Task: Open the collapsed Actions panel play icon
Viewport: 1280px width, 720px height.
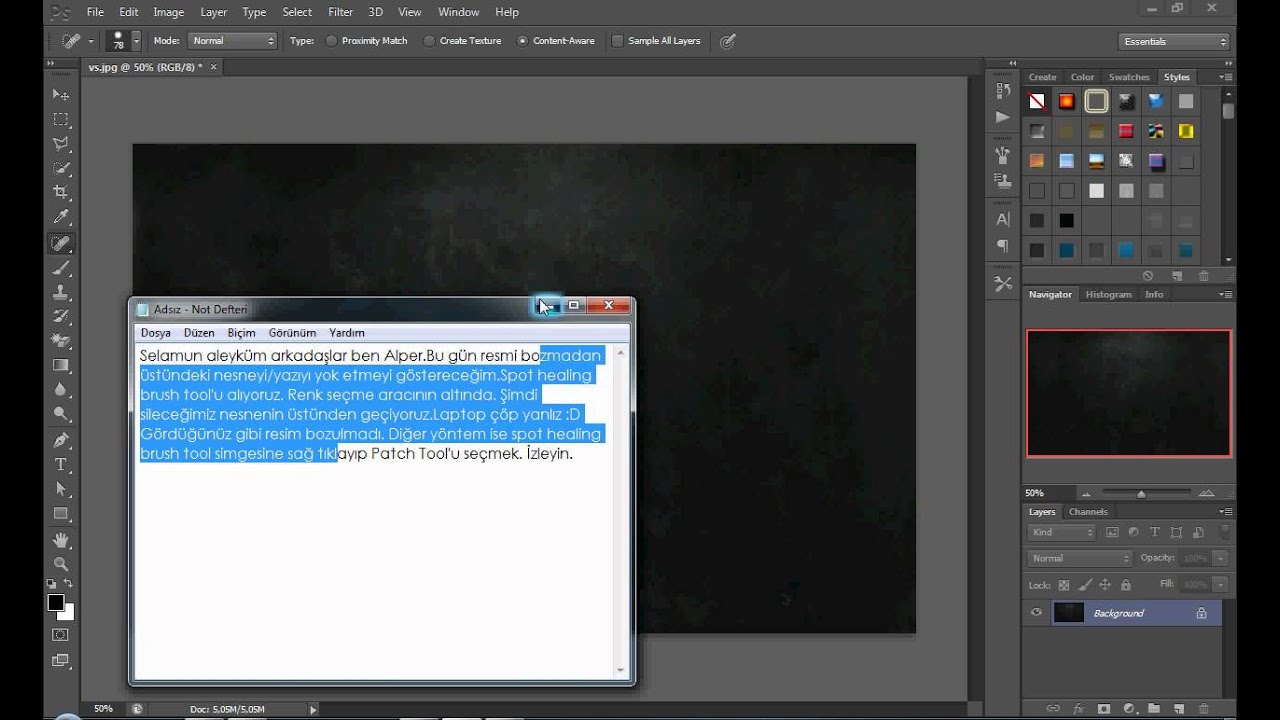Action: (x=1003, y=117)
